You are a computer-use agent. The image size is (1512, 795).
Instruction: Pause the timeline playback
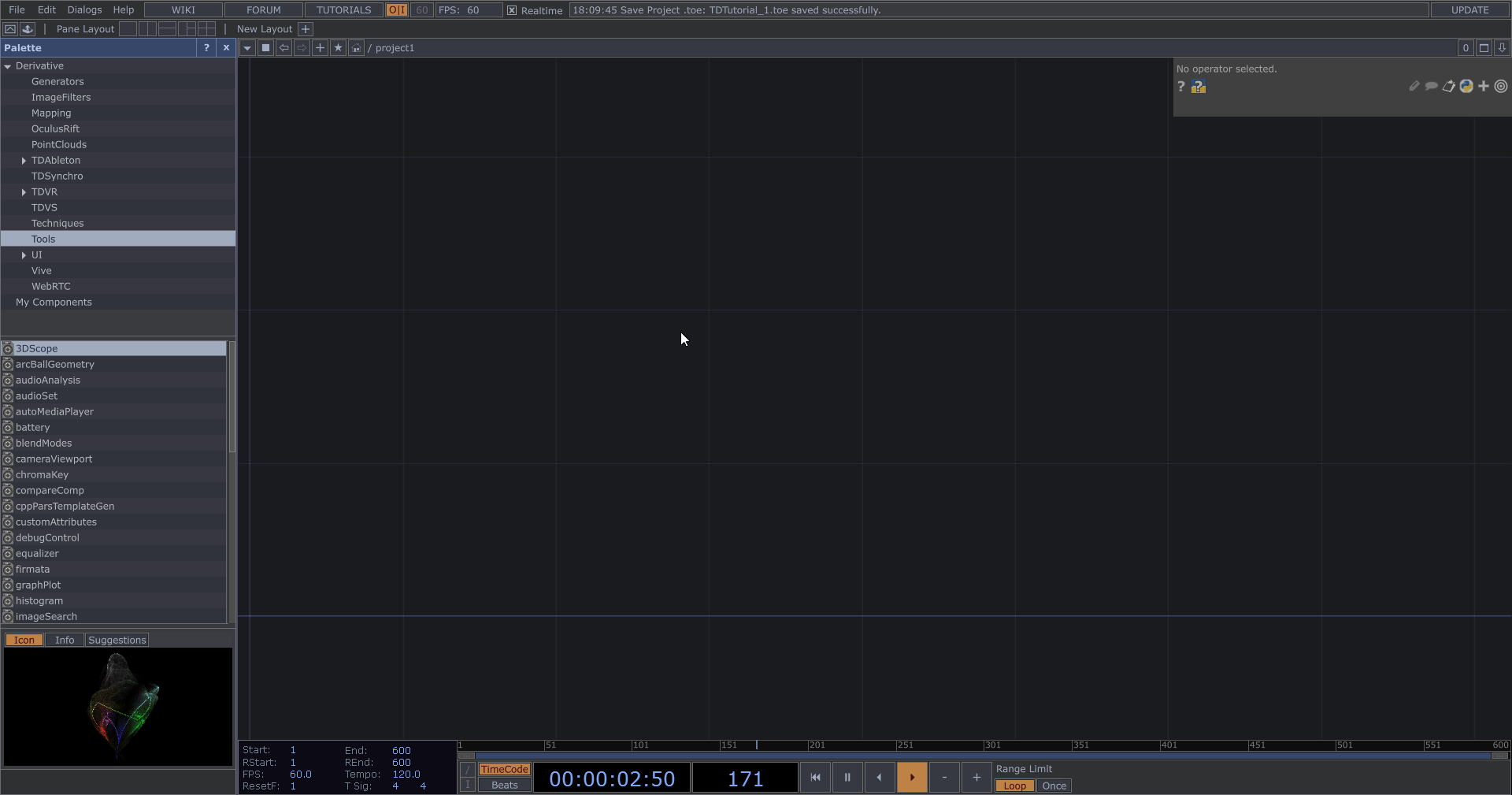(x=847, y=778)
